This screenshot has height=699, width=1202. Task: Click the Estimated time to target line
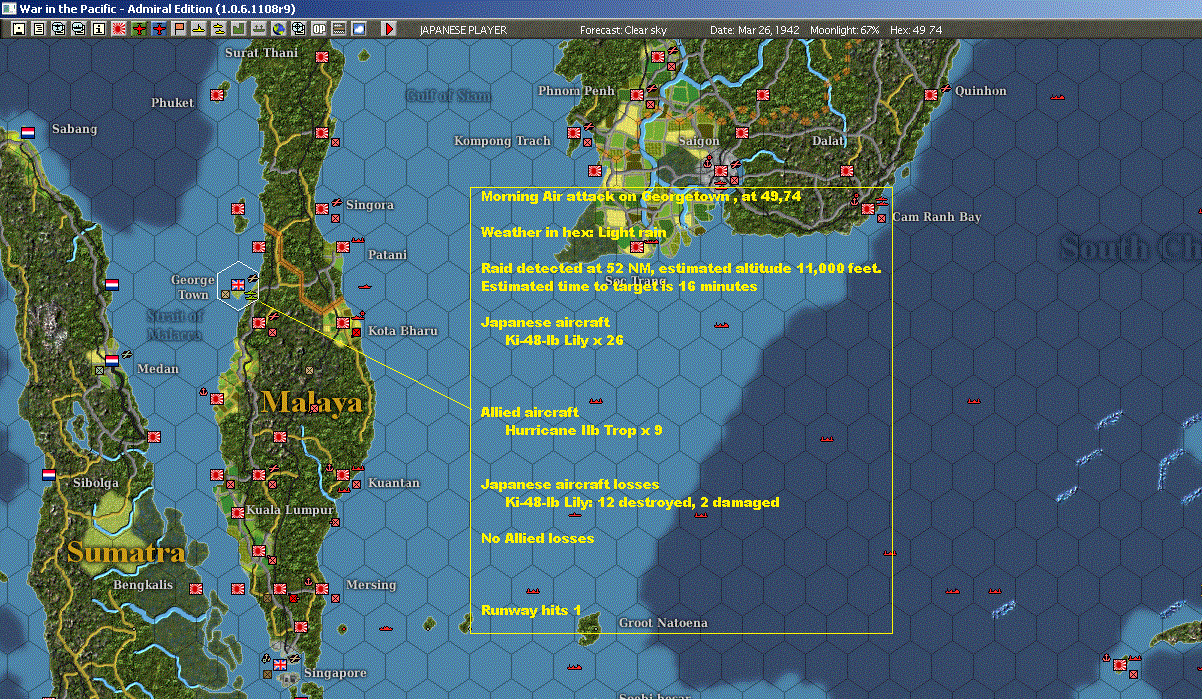point(618,286)
